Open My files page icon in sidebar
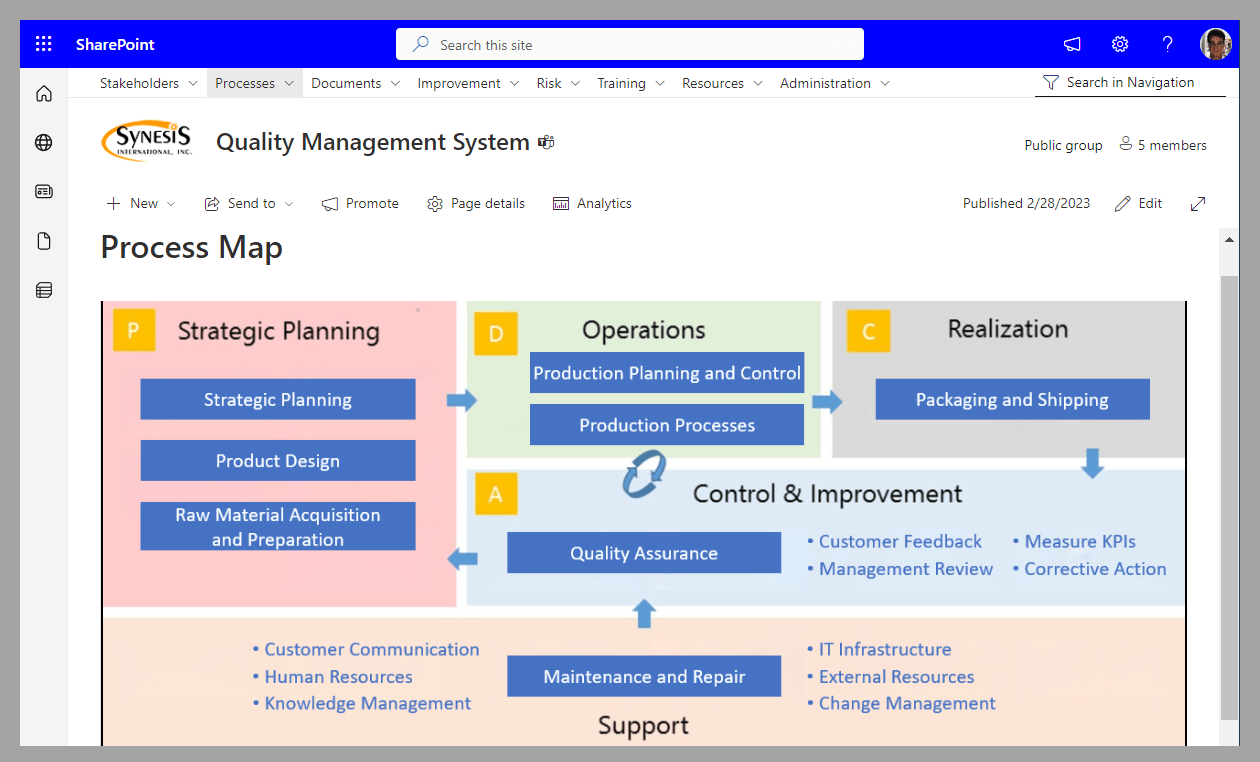This screenshot has height=762, width=1260. pos(44,241)
